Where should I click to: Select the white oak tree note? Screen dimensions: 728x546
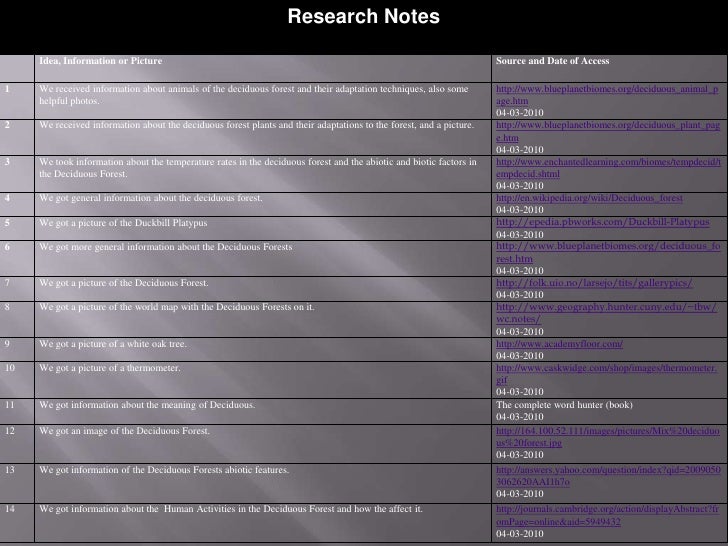tap(113, 344)
